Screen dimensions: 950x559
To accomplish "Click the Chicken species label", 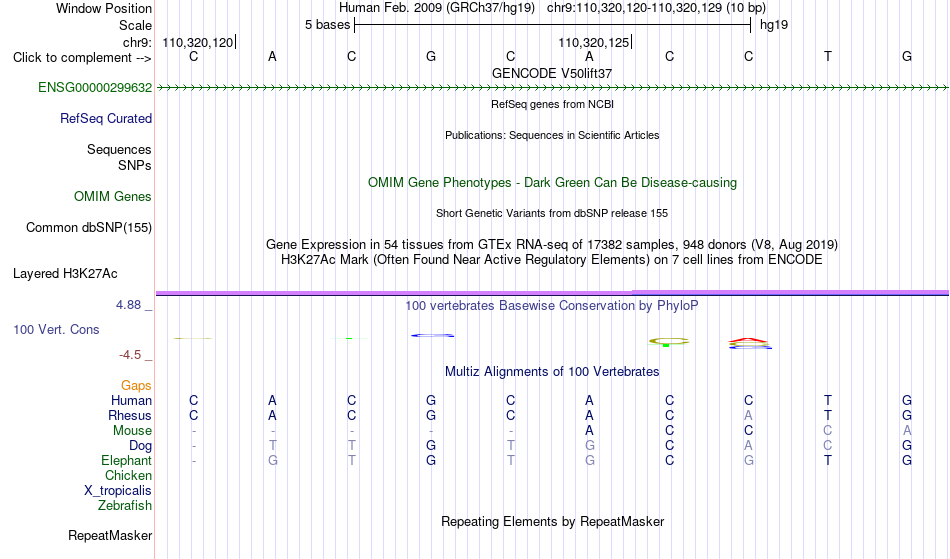I will [128, 476].
